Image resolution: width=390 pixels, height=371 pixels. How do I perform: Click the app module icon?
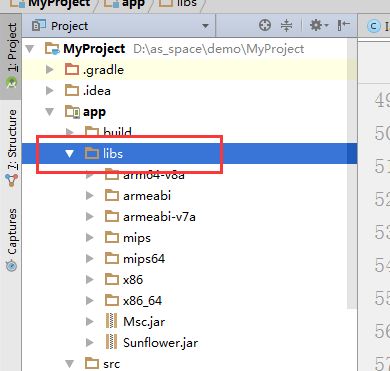72,112
